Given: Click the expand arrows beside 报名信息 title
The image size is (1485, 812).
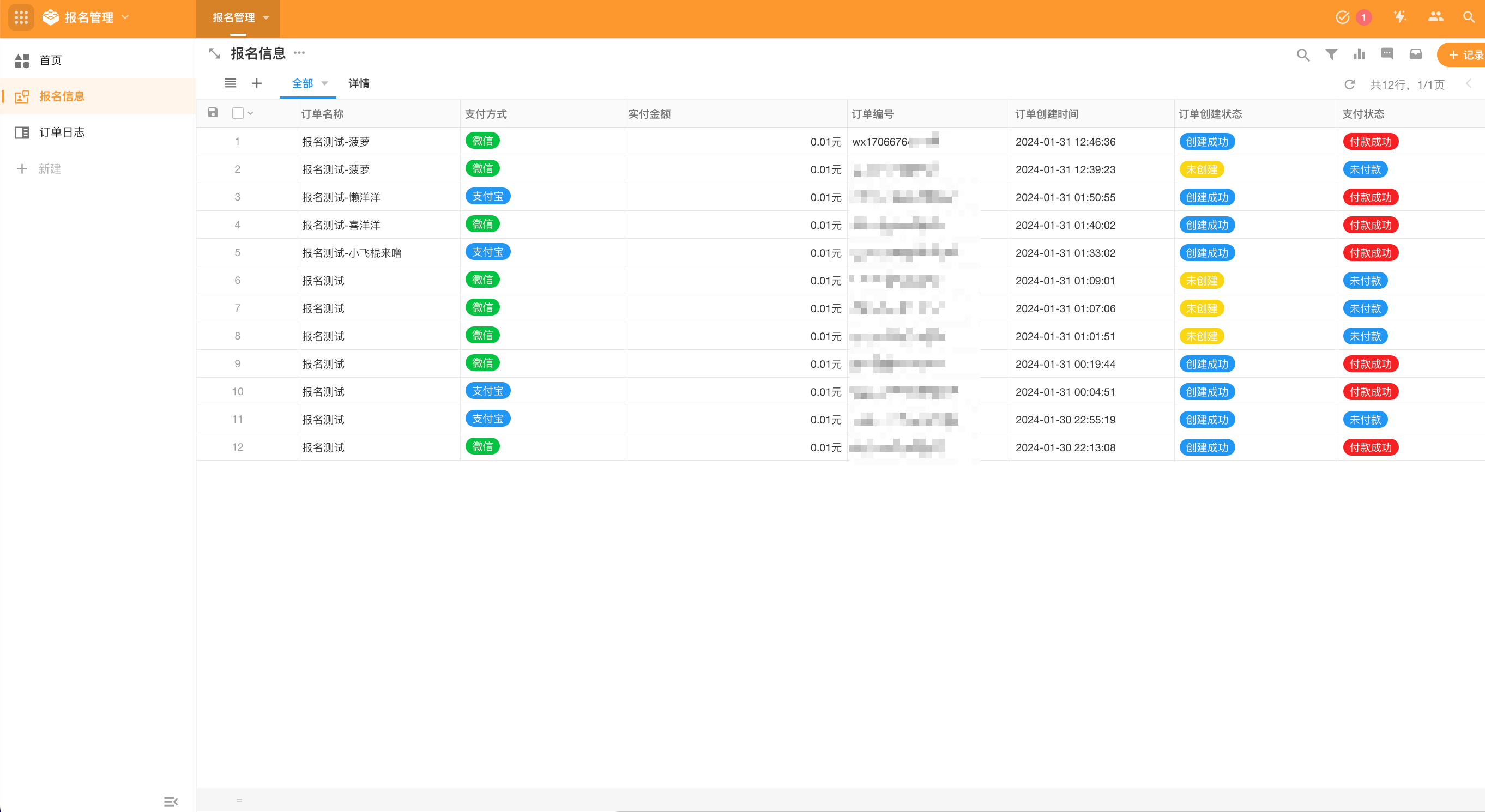Looking at the screenshot, I should (x=214, y=53).
